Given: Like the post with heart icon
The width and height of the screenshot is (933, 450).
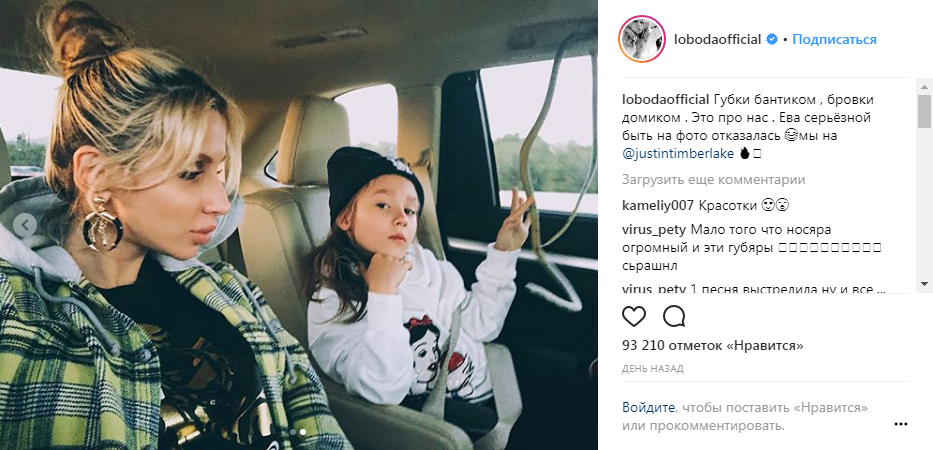Looking at the screenshot, I should click(x=634, y=317).
